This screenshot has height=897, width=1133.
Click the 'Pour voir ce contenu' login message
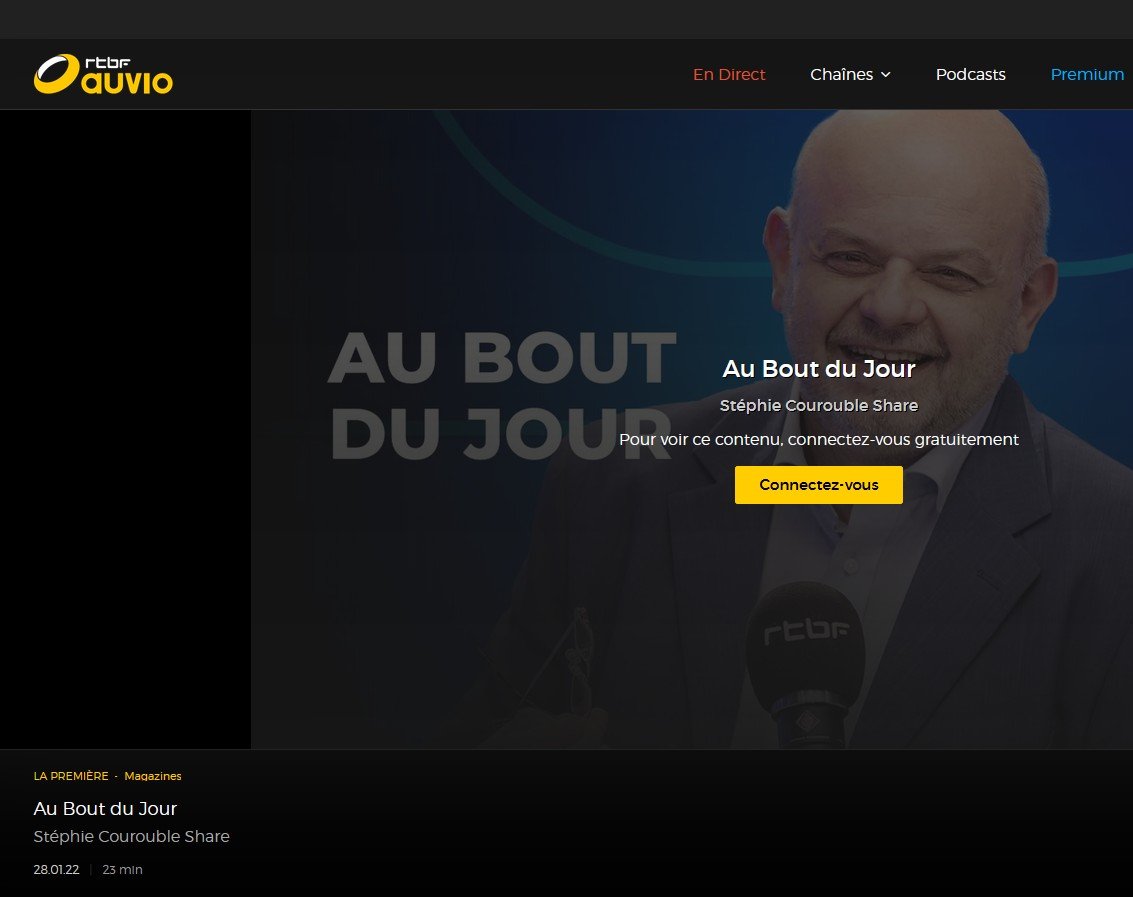(x=819, y=439)
